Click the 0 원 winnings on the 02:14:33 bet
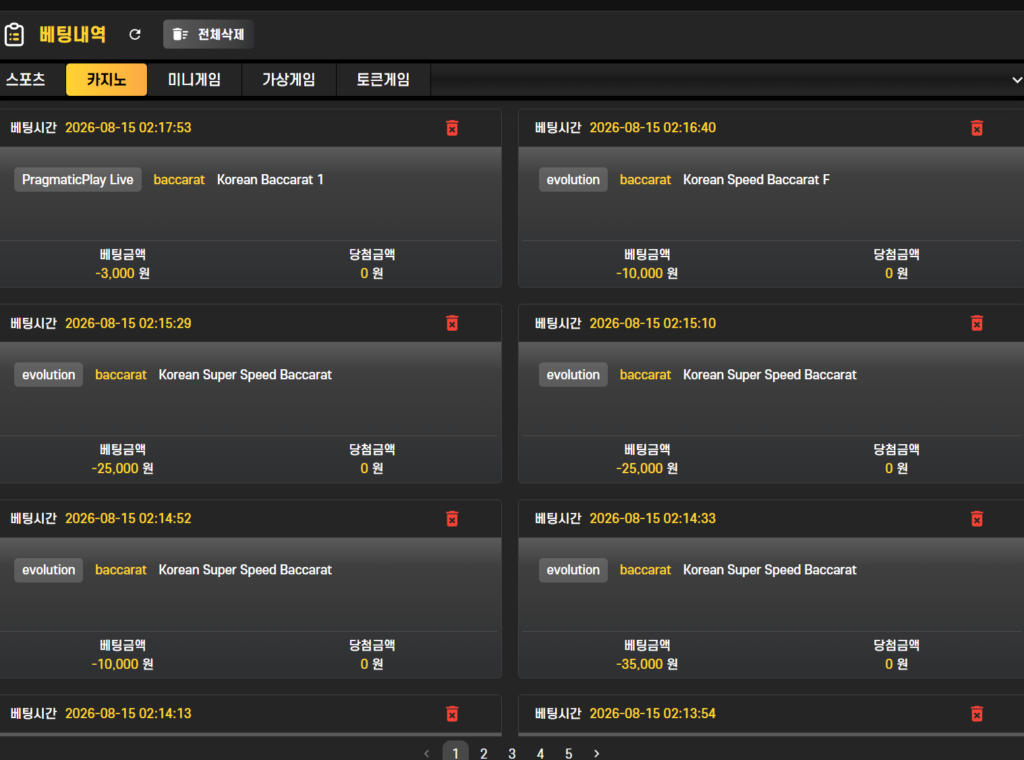The image size is (1024, 760). 896,664
